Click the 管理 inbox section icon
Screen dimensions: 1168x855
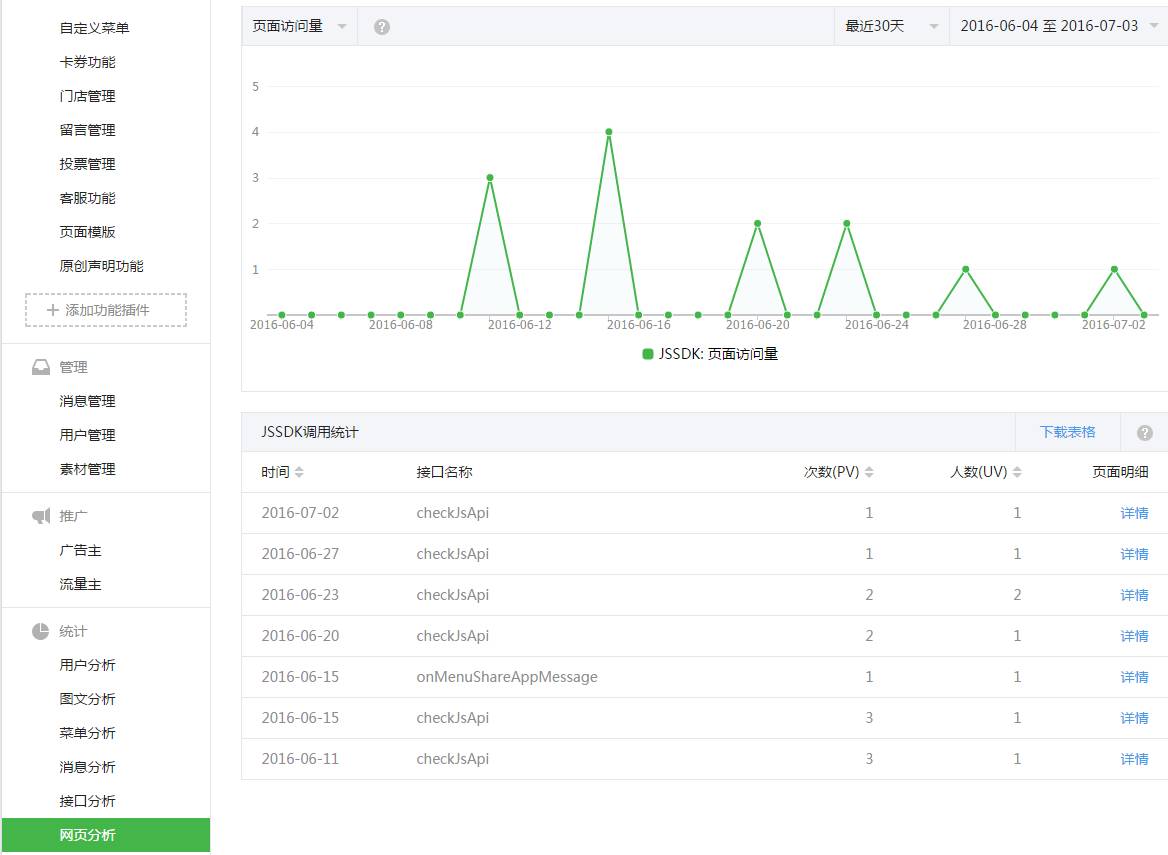[40, 367]
